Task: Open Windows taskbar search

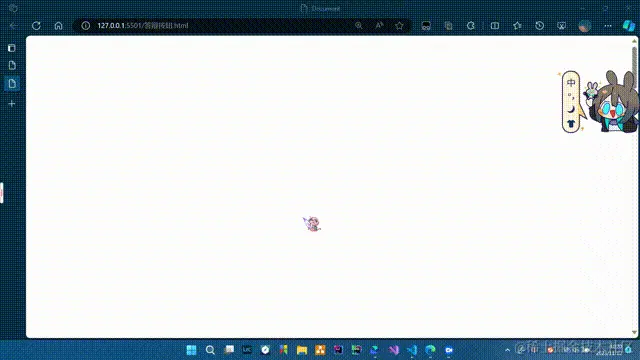Action: tap(210, 350)
